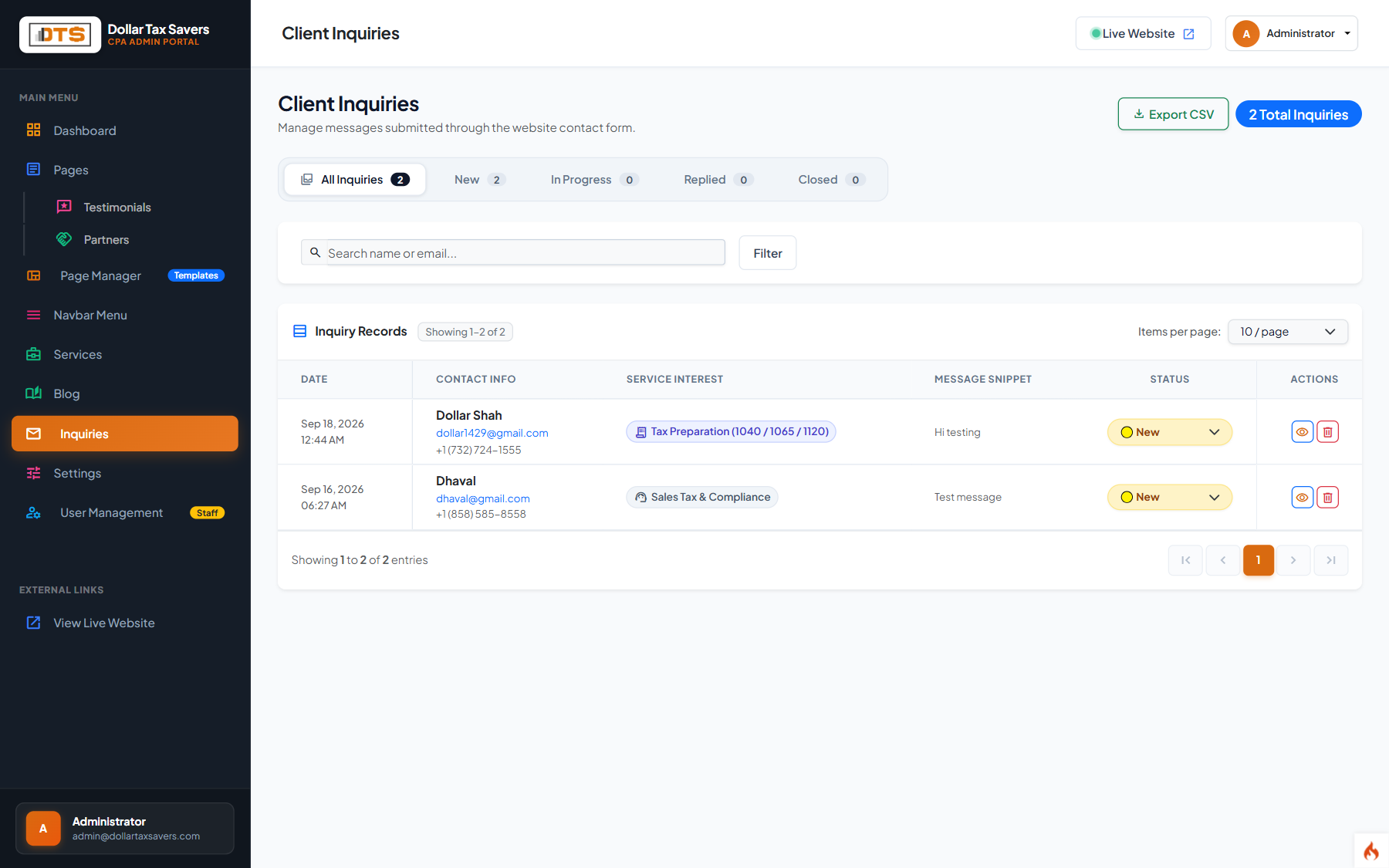The width and height of the screenshot is (1389, 868).
Task: Expand the Administrator account menu
Action: [1291, 33]
